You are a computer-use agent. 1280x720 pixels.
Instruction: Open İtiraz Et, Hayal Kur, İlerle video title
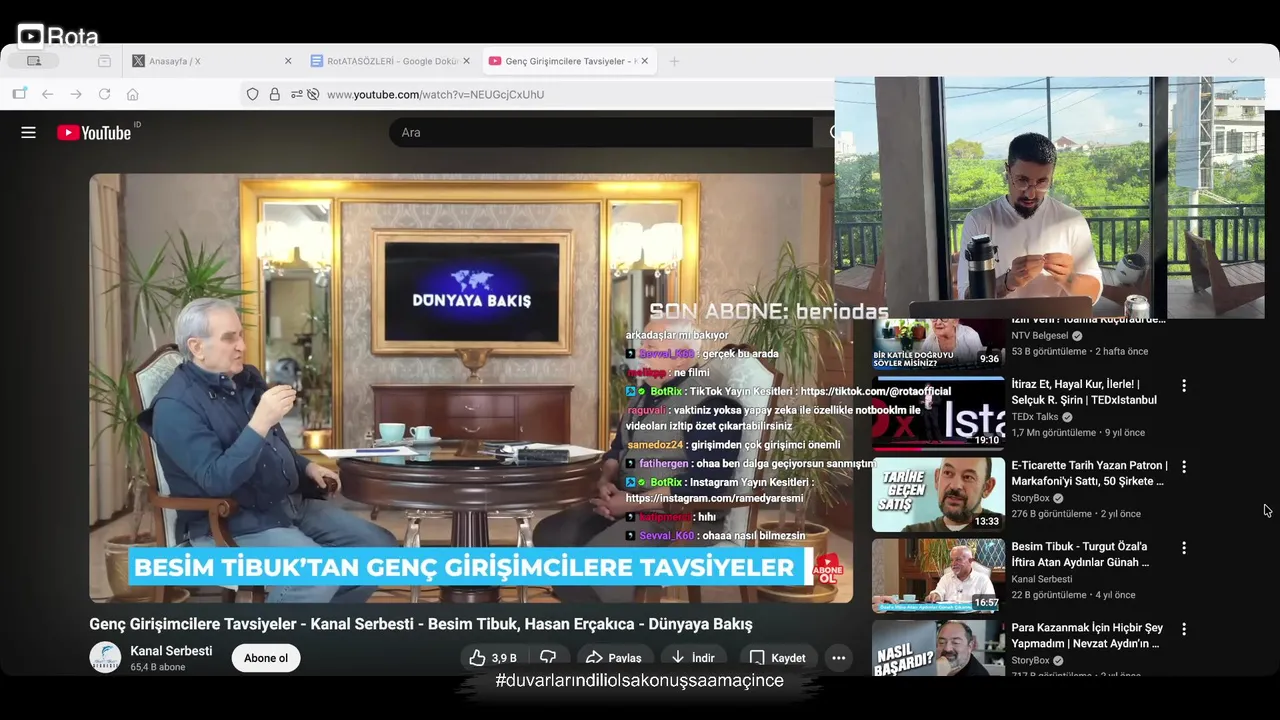coord(1084,392)
